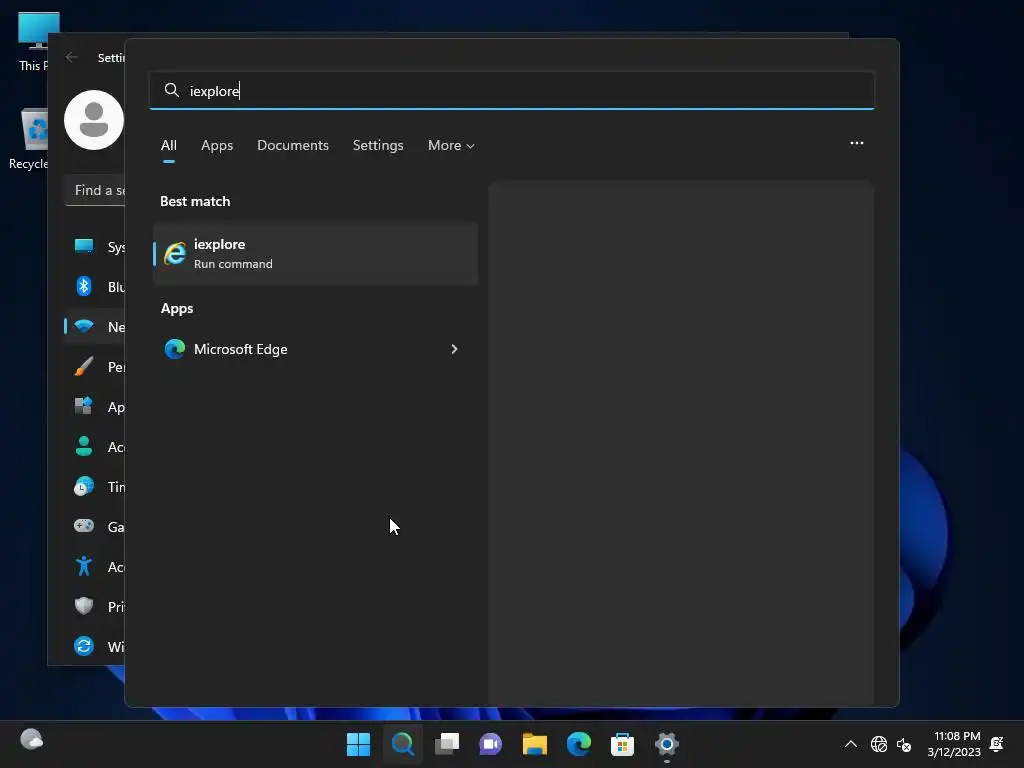Switch to the All search tab
The height and width of the screenshot is (768, 1024).
pos(168,146)
